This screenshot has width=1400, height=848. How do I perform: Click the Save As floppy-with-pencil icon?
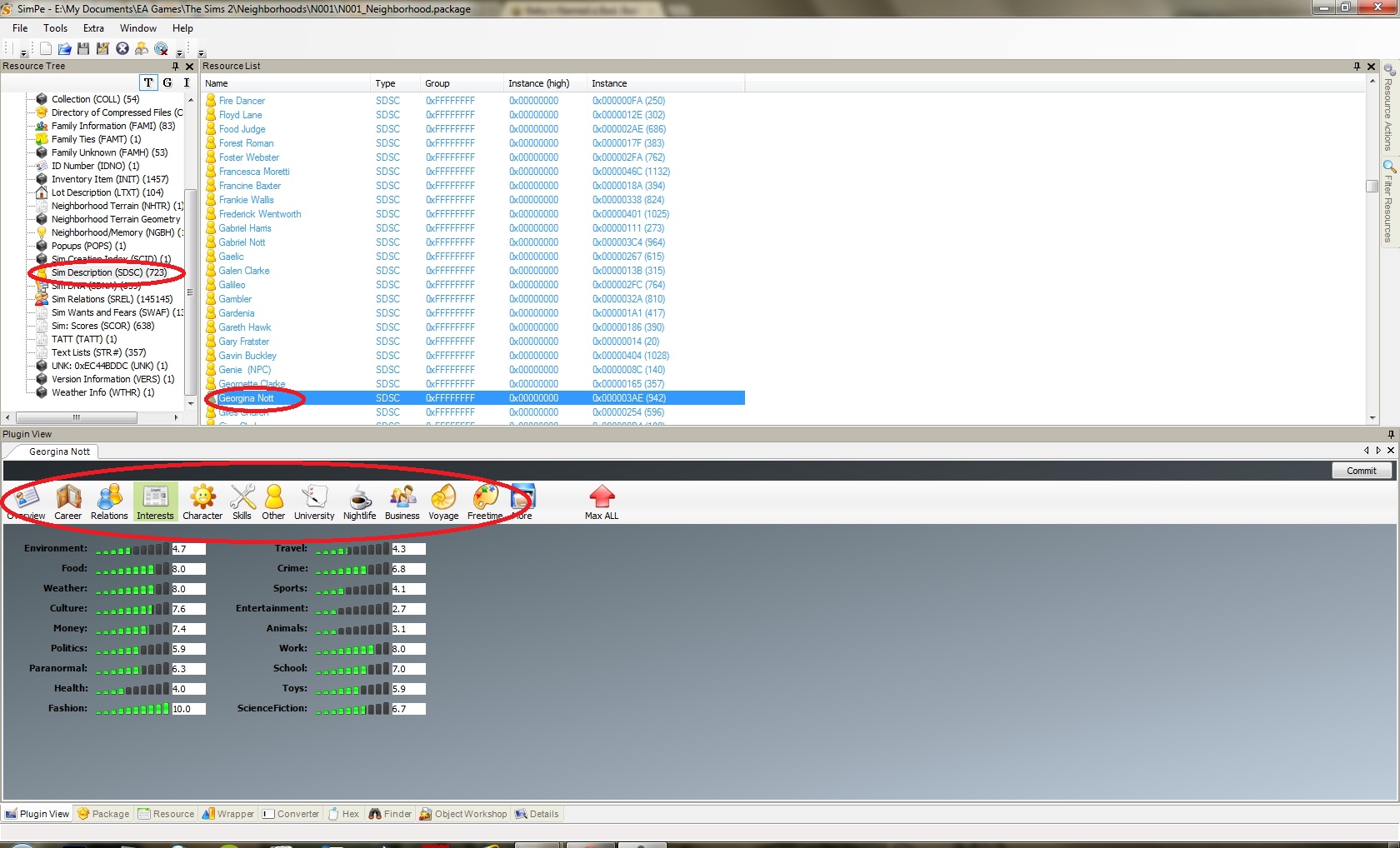click(x=102, y=48)
